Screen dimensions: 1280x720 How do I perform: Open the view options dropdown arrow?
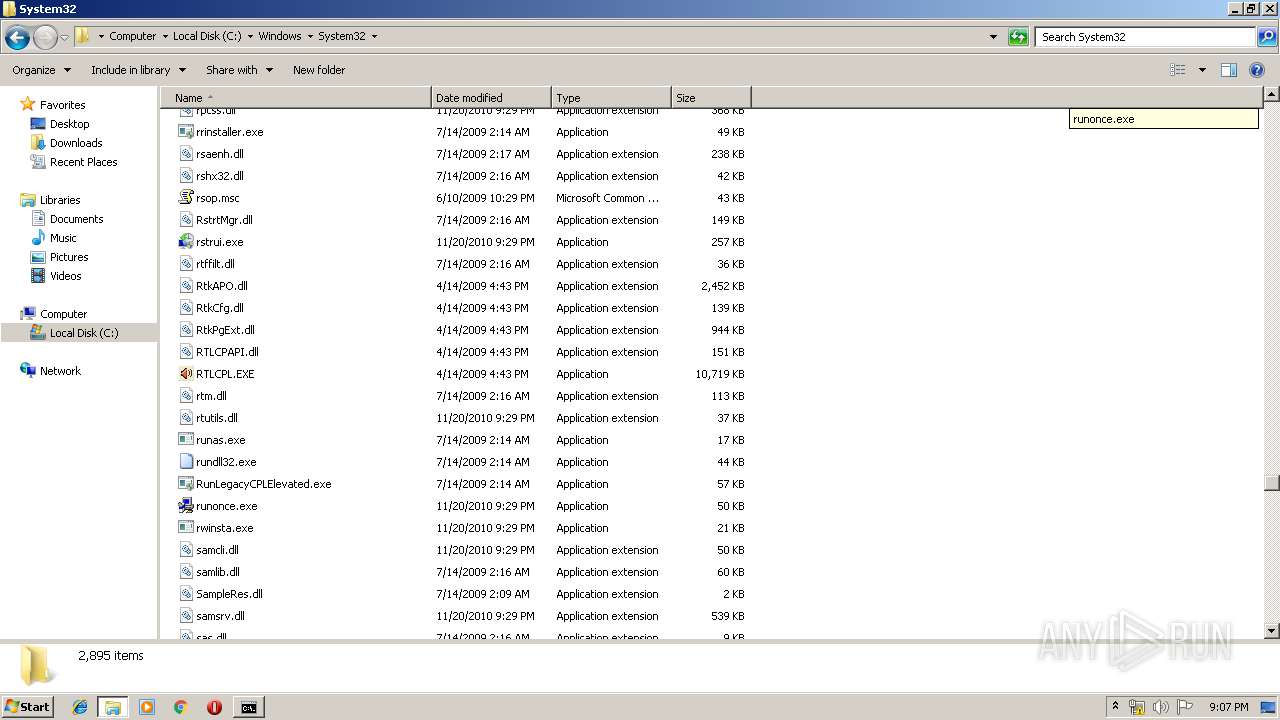click(x=1202, y=70)
